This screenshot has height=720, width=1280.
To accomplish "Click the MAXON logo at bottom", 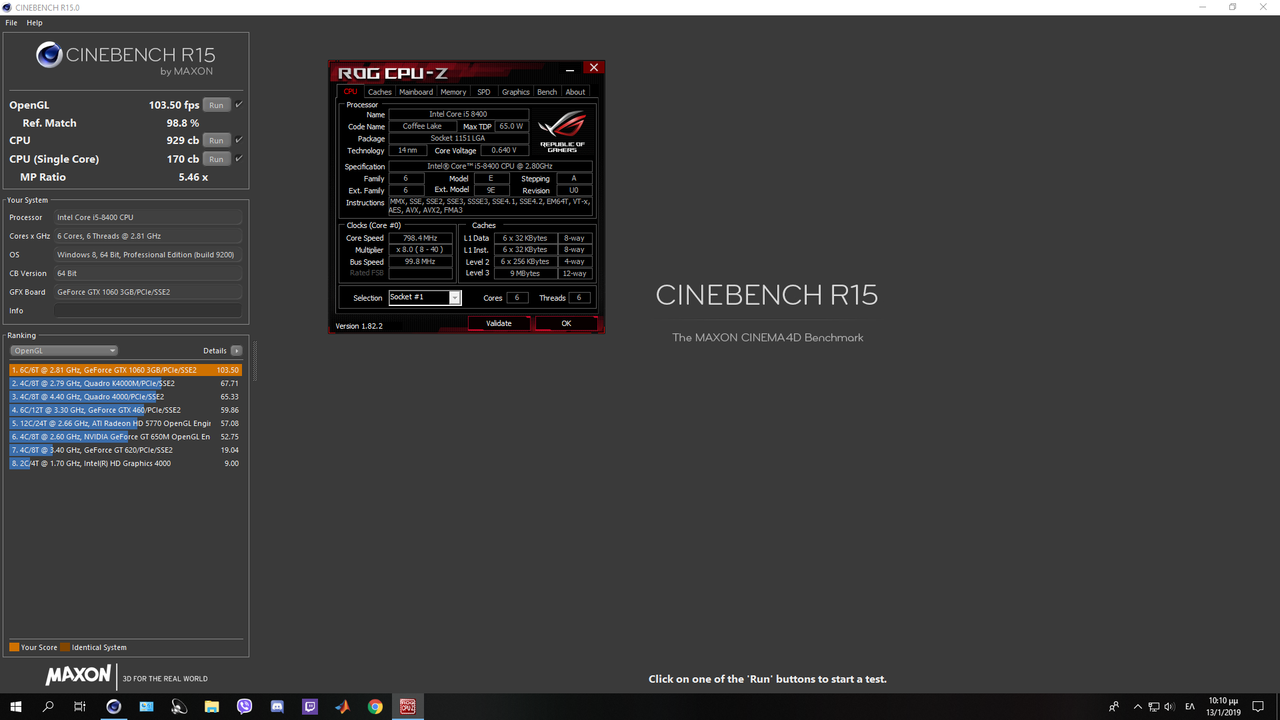I will point(78,676).
